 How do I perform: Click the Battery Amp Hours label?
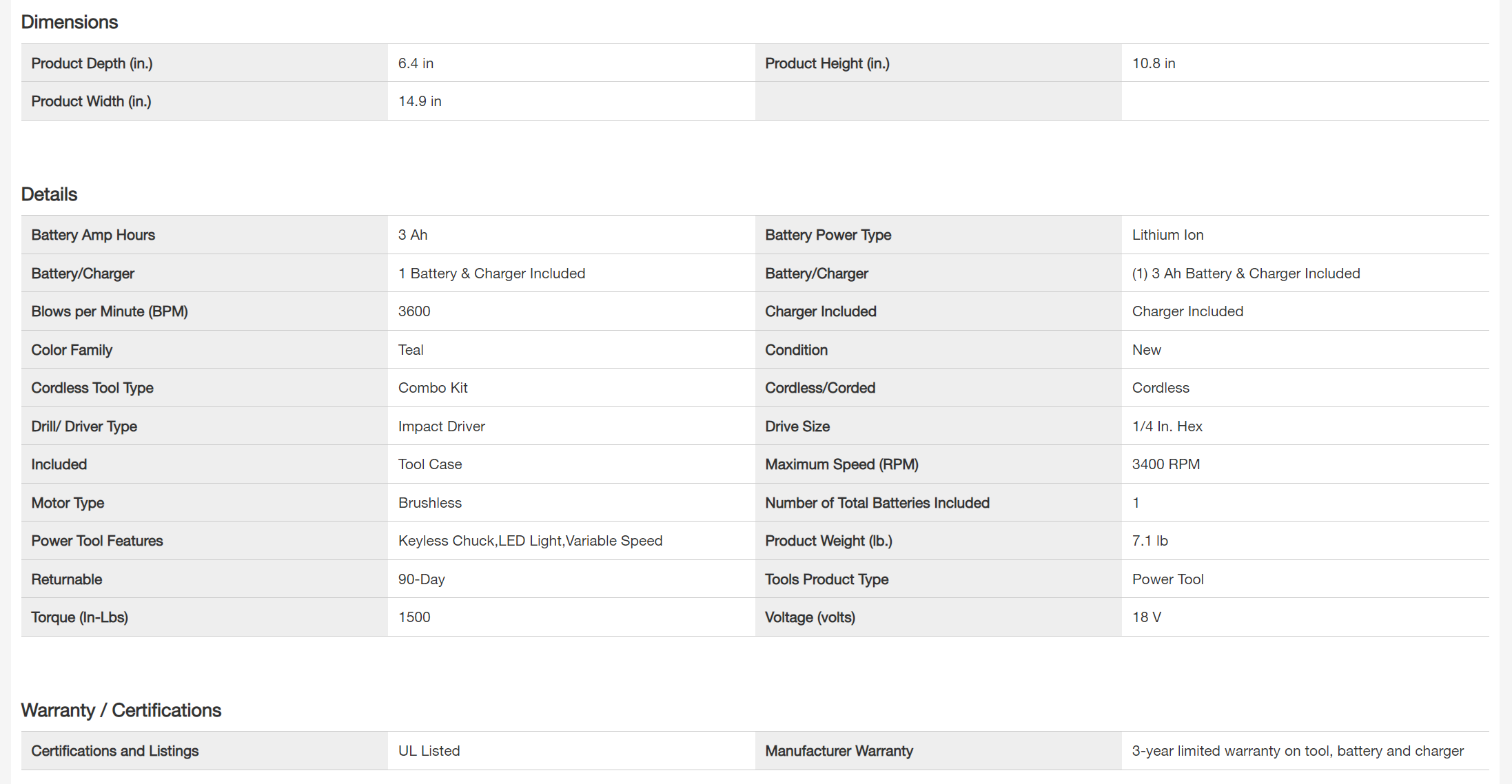(x=93, y=235)
